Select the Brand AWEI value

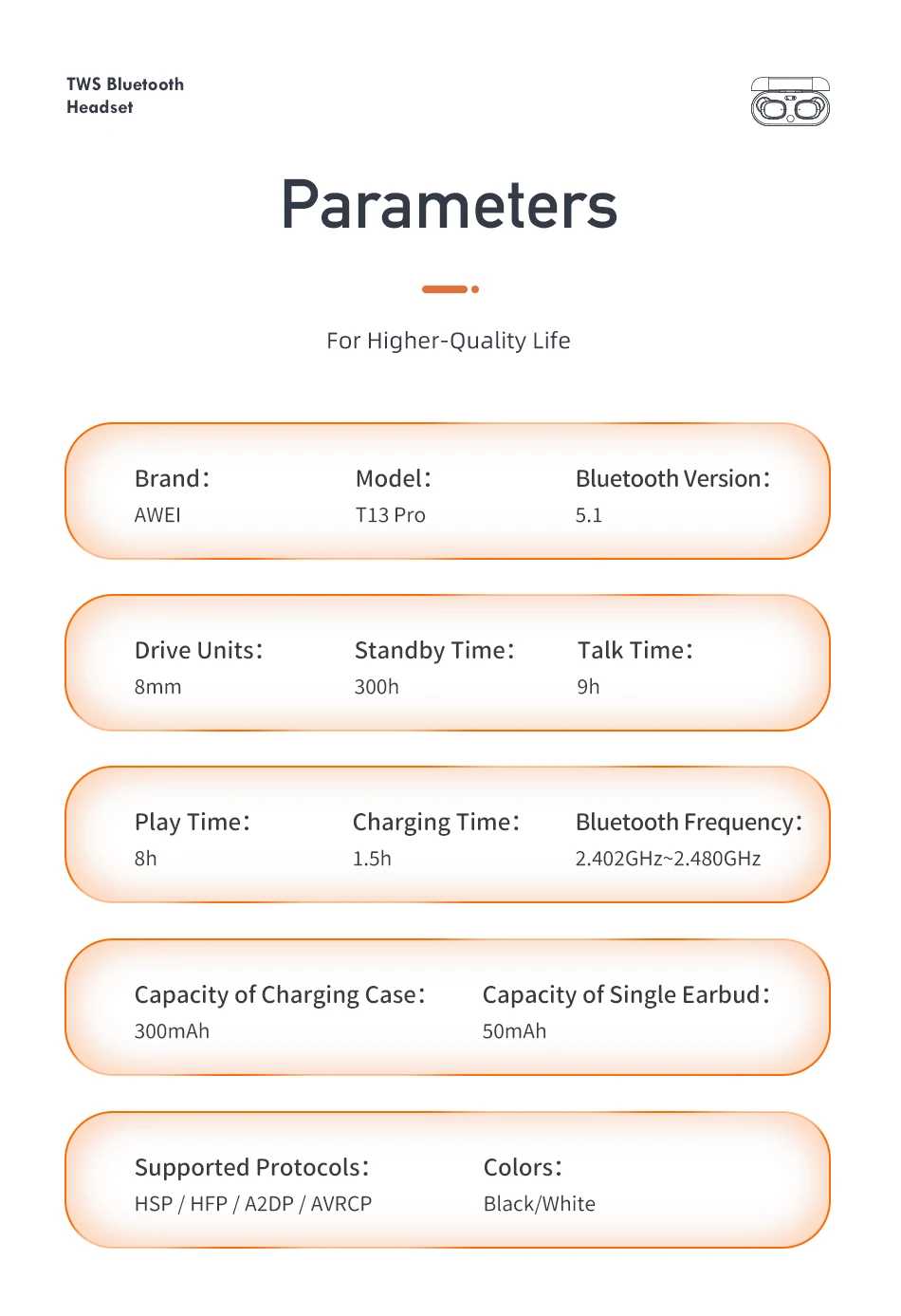pyautogui.click(x=157, y=515)
